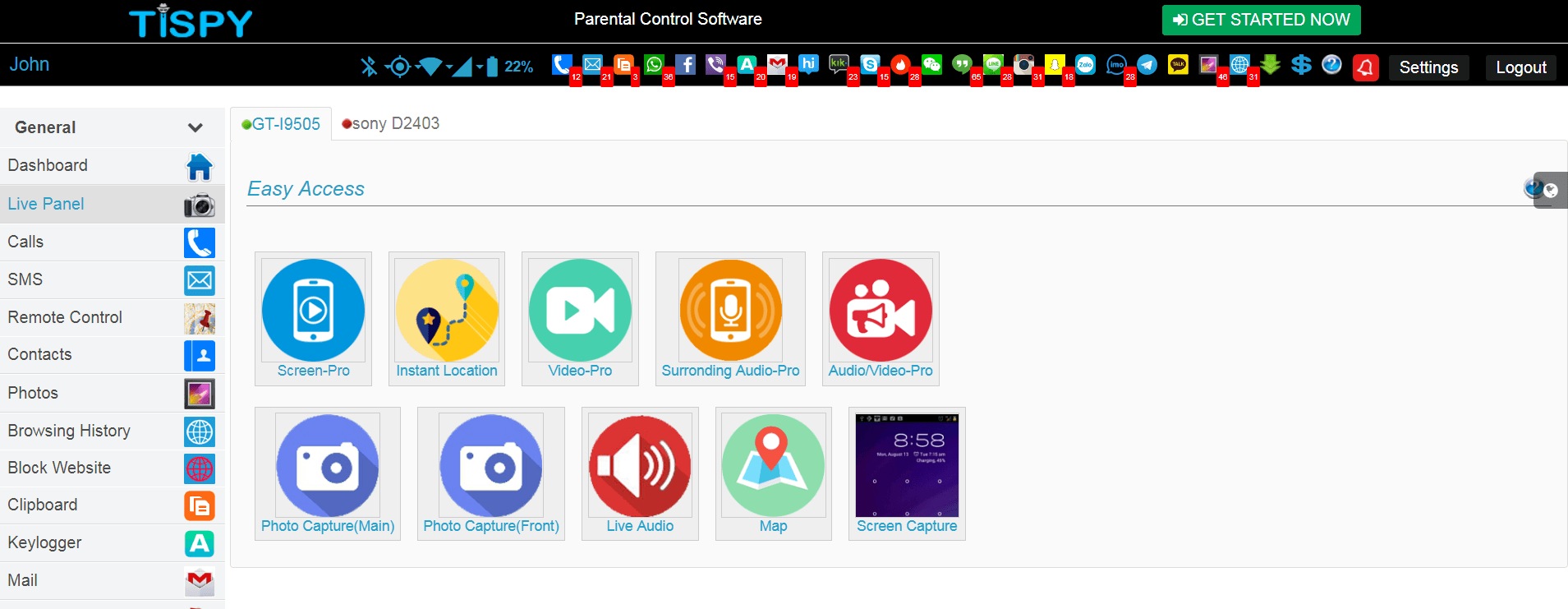Collapse the General section chevron

(x=195, y=127)
